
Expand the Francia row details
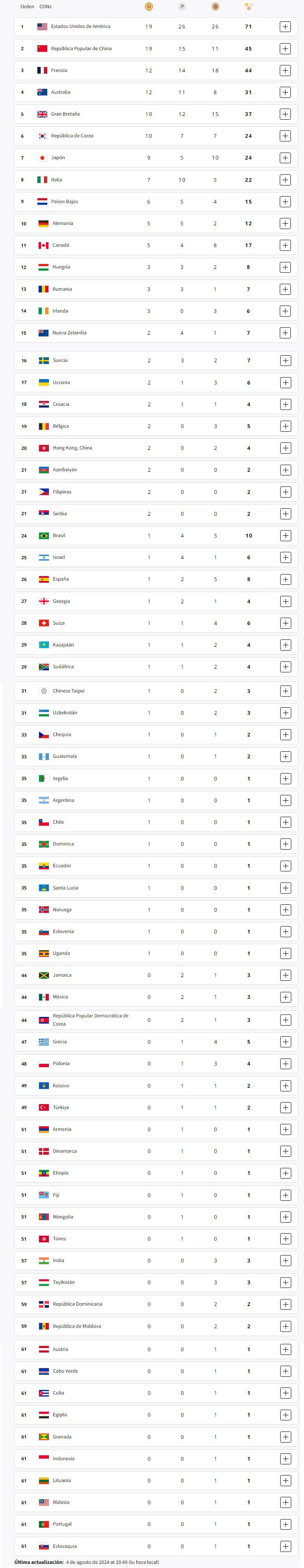pyautogui.click(x=285, y=71)
